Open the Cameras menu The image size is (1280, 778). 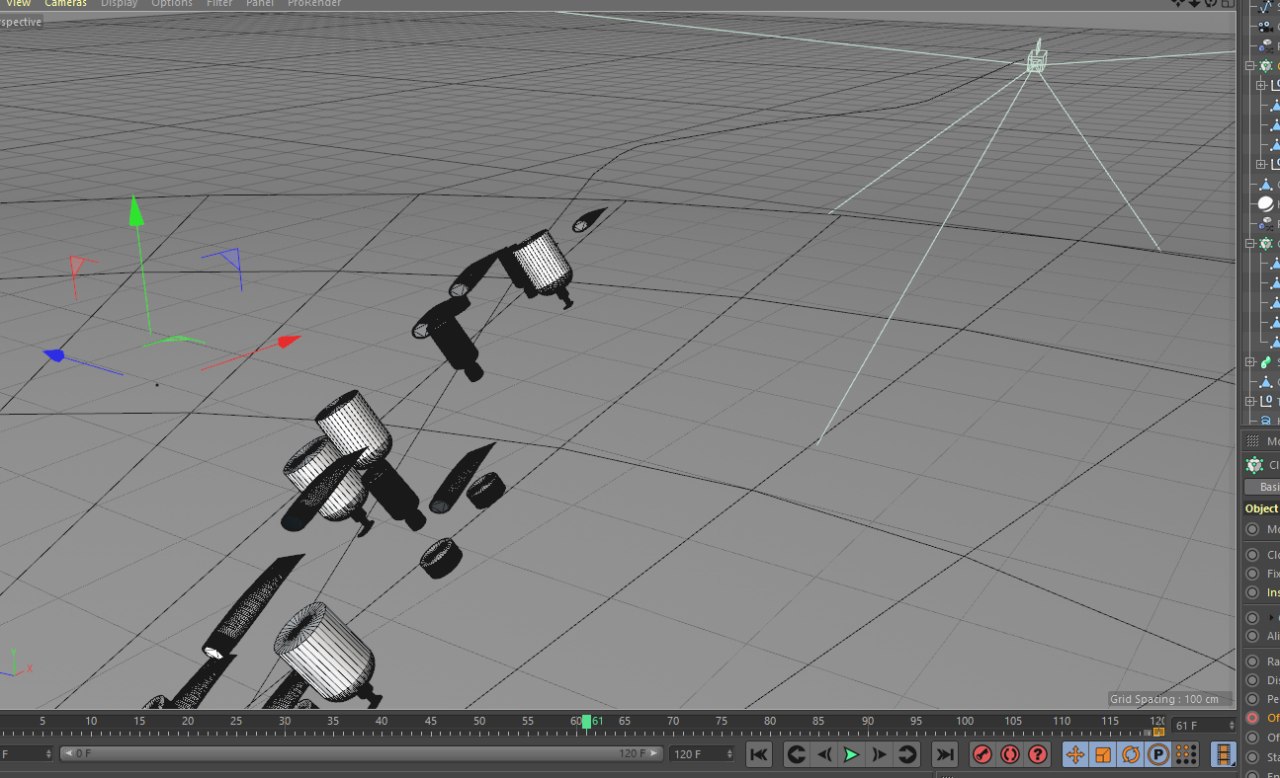coord(65,3)
